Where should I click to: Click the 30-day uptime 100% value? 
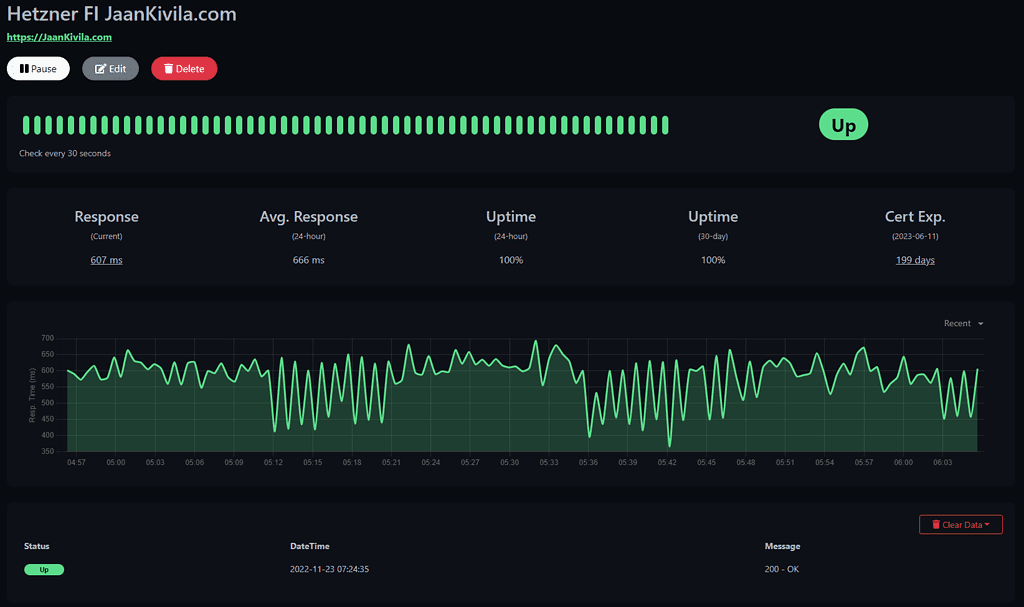click(712, 260)
